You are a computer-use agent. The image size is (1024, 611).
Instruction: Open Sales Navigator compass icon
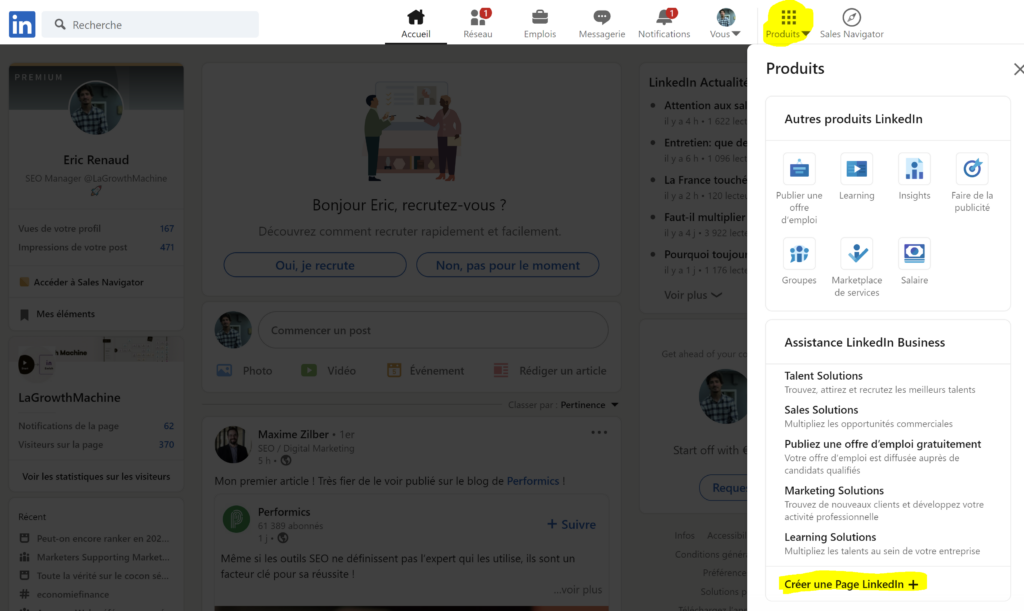pos(851,17)
